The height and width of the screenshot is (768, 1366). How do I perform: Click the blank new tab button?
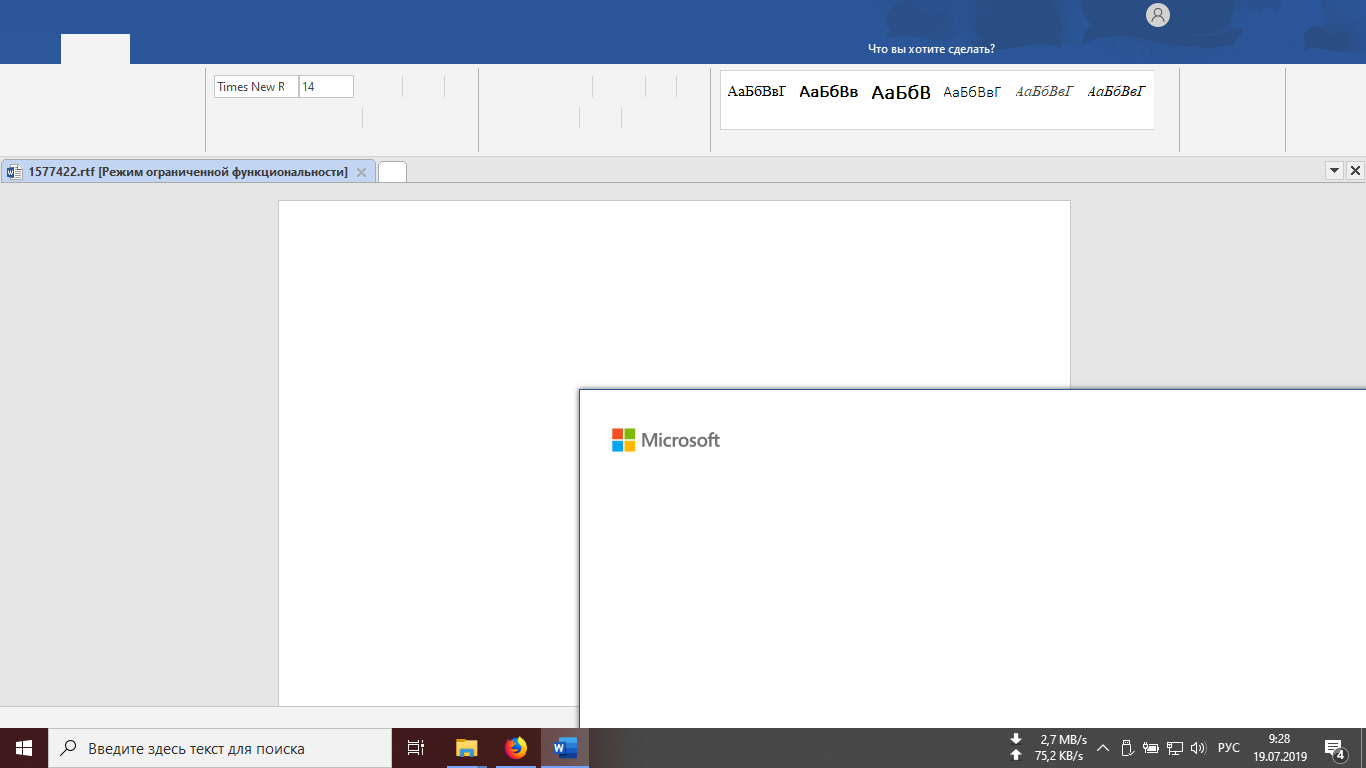click(393, 172)
